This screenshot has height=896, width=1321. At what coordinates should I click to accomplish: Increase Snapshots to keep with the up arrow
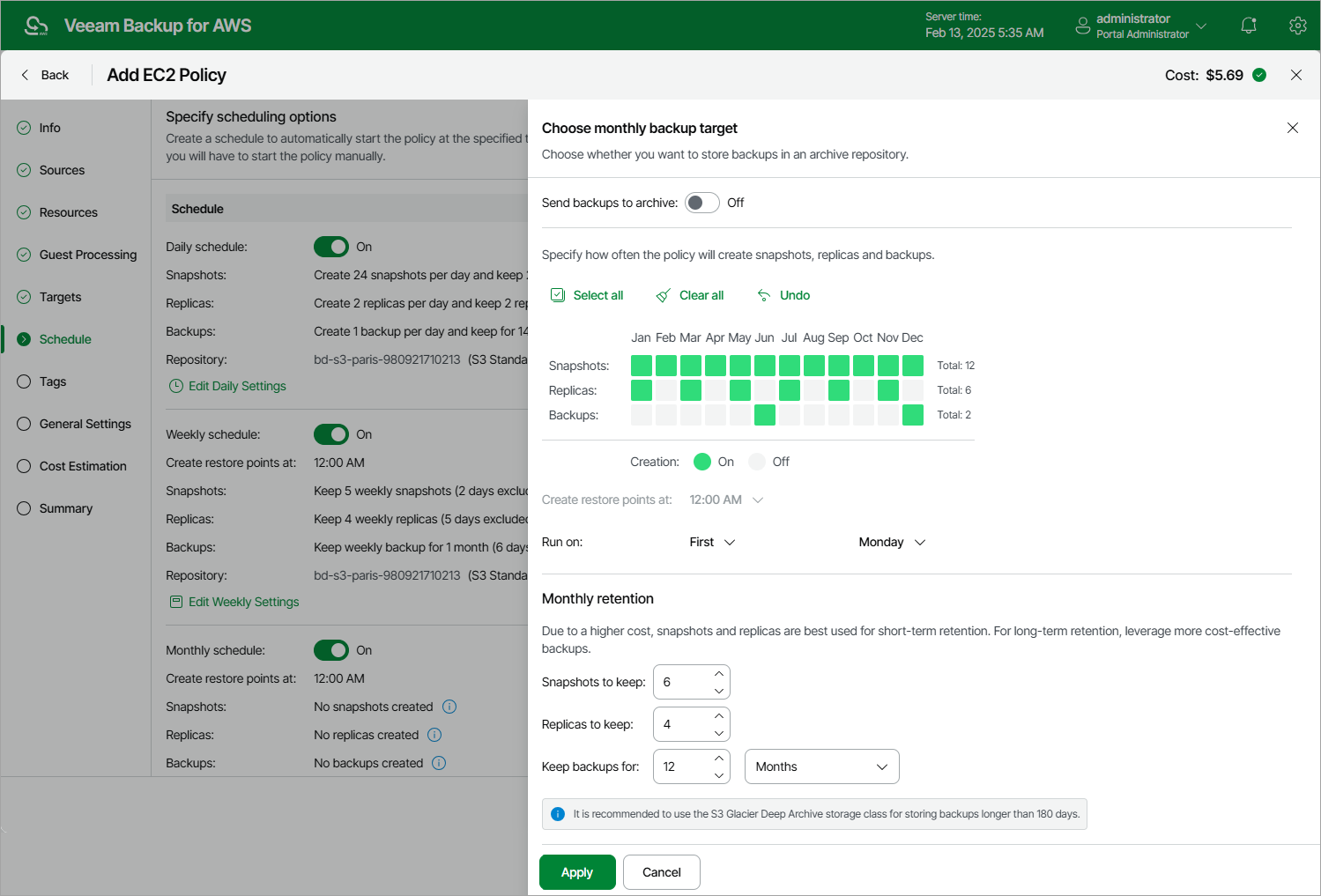click(717, 674)
